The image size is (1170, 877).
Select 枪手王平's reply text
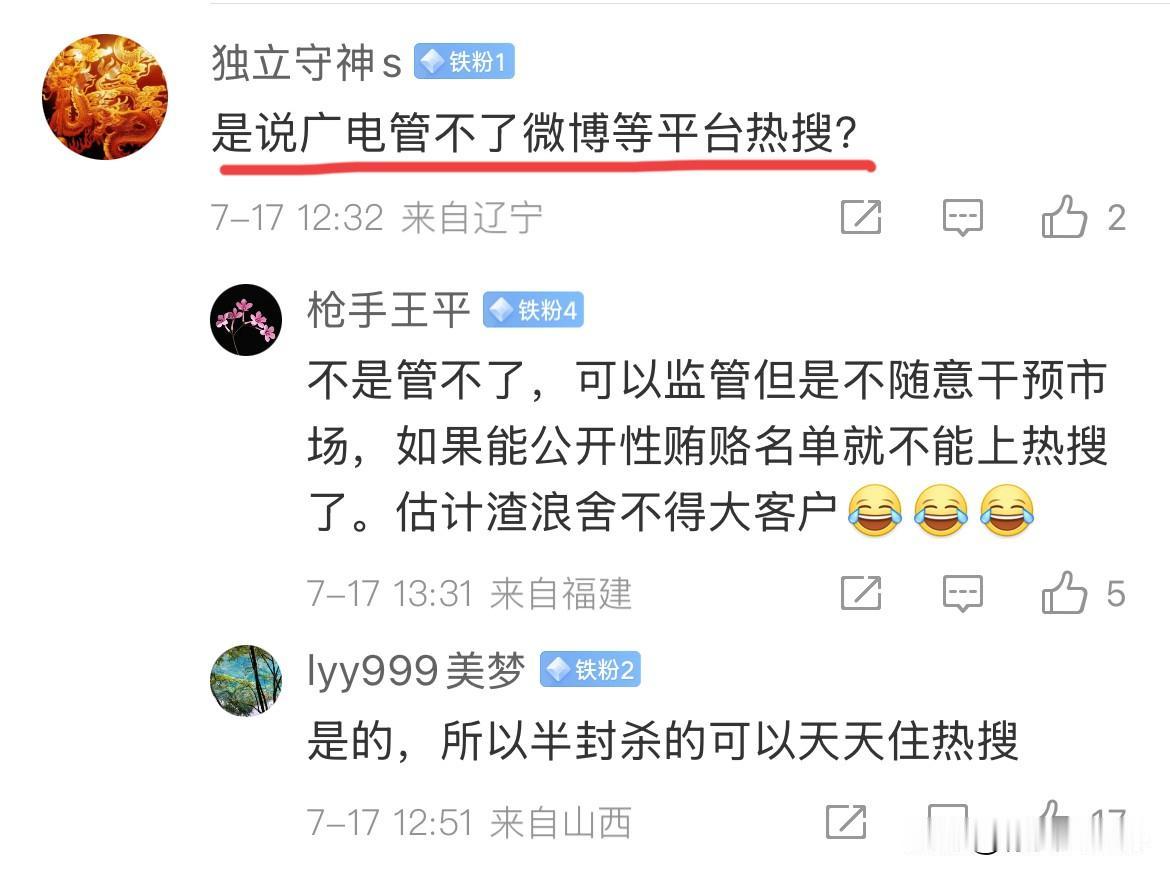[707, 446]
